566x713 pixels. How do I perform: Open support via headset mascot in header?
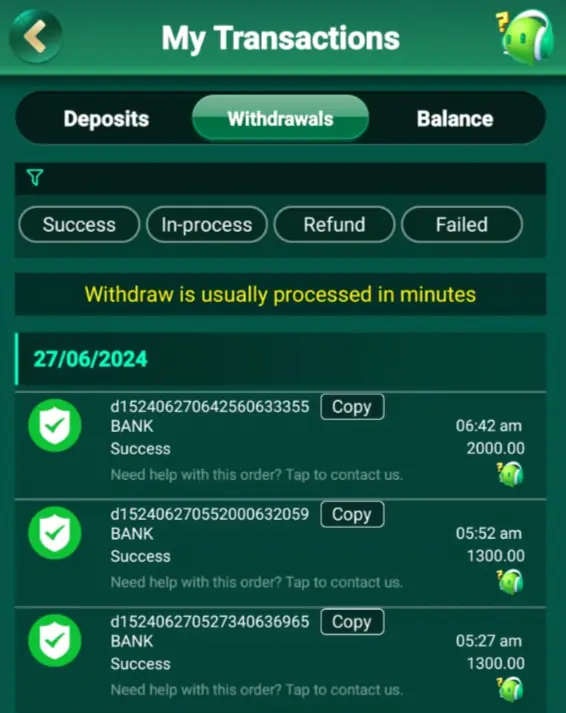(x=526, y=37)
